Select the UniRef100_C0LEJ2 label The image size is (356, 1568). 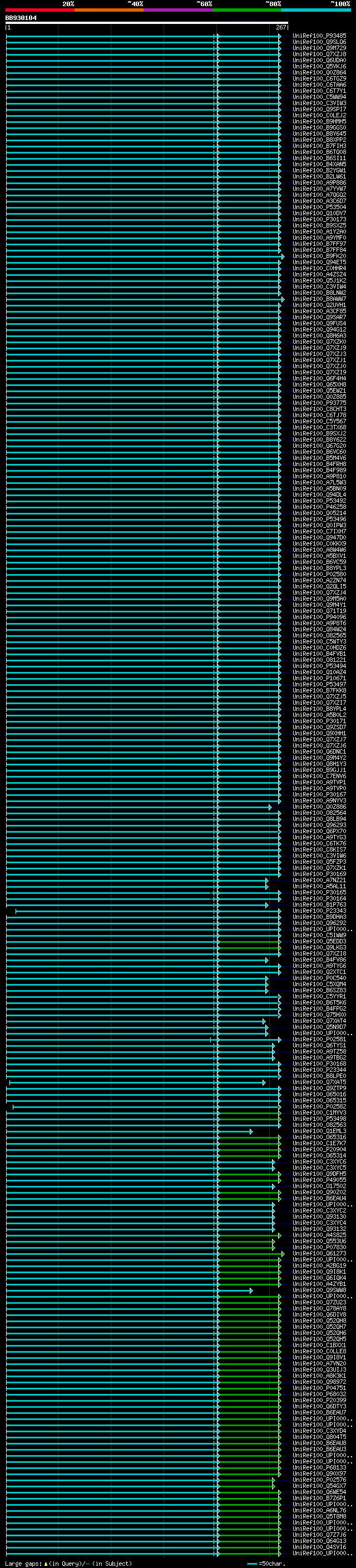coord(319,116)
